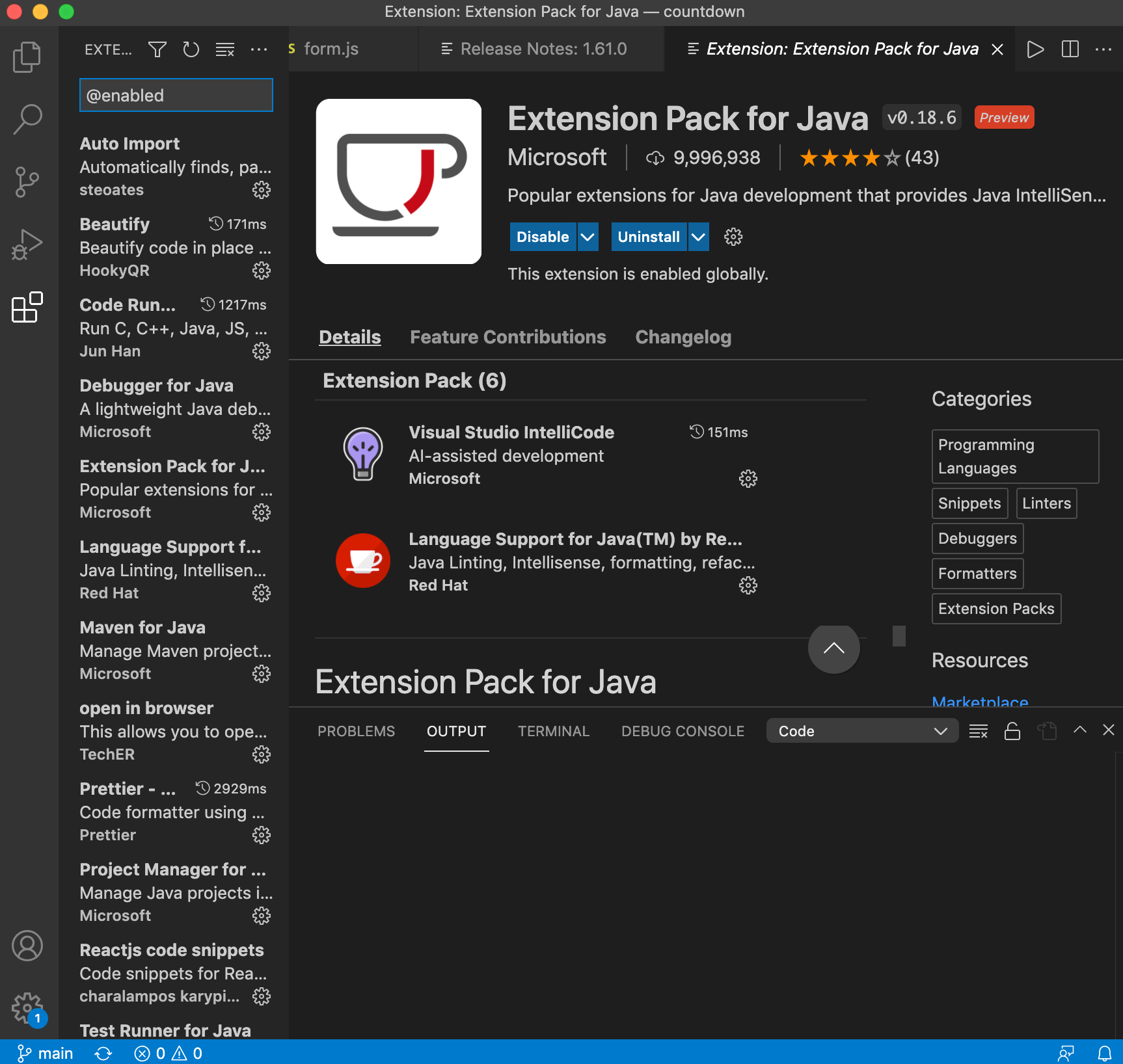Toggle the output scroll lock

coord(1012,731)
